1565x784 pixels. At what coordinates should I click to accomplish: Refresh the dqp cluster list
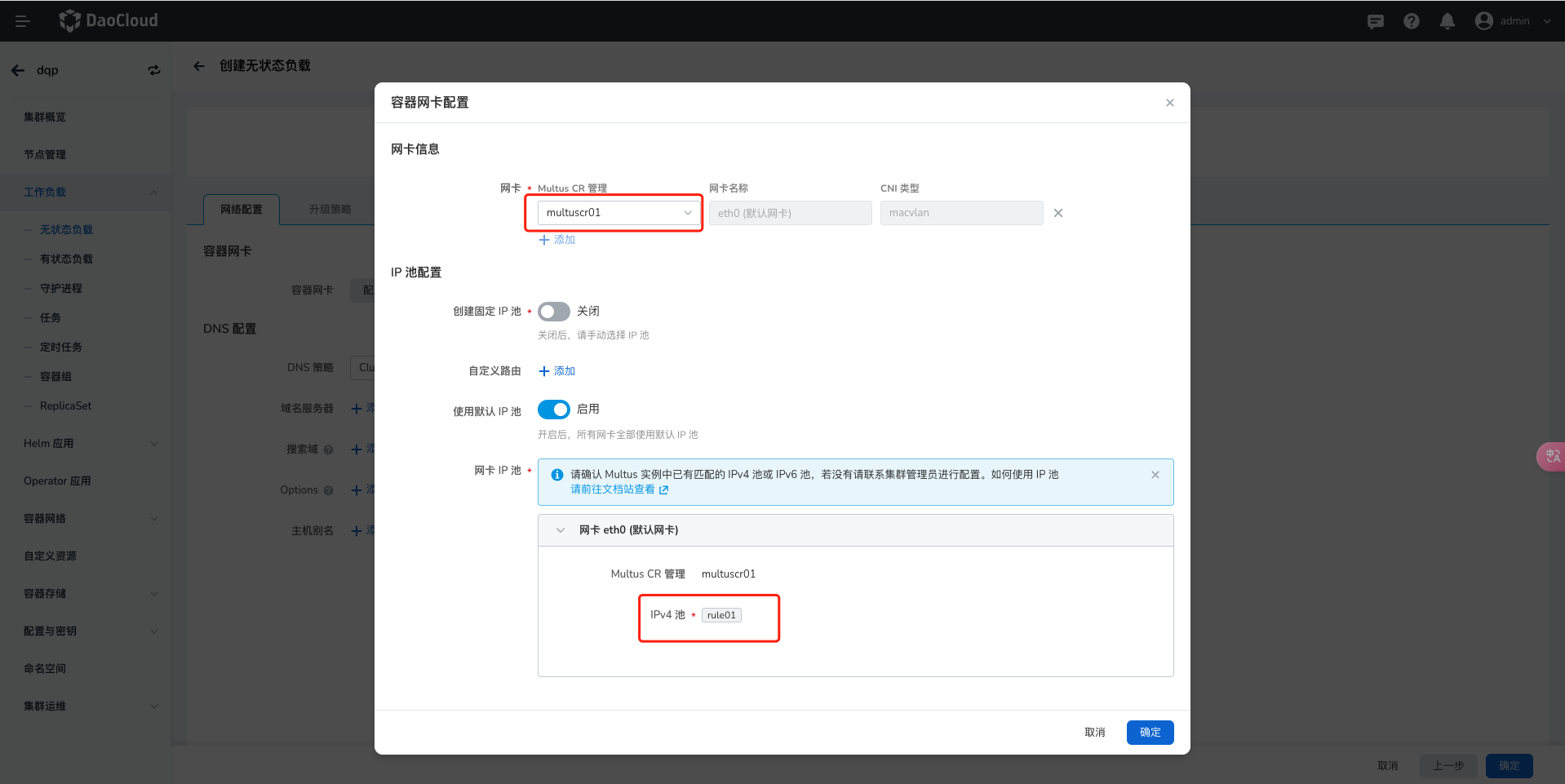pos(154,70)
